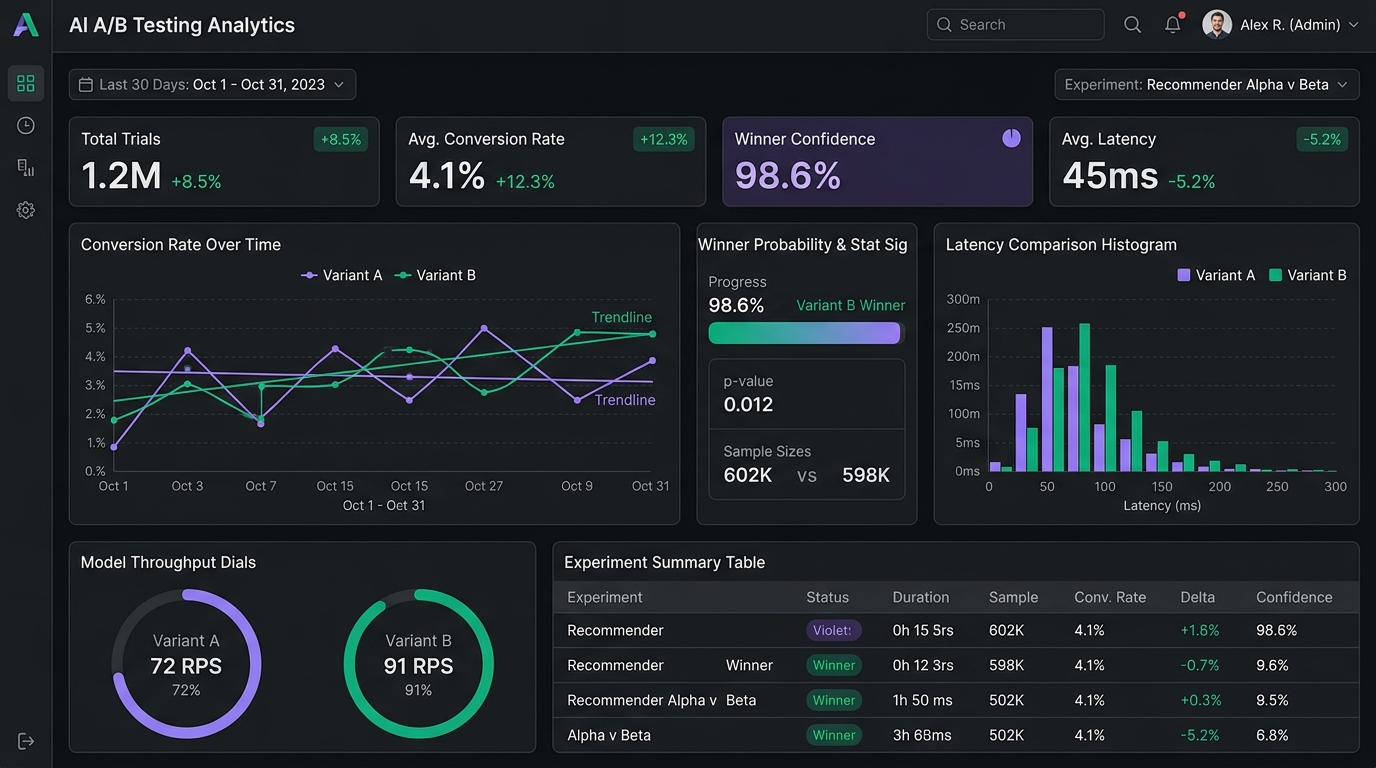Click the -0.7% delta cell

(x=1200, y=665)
